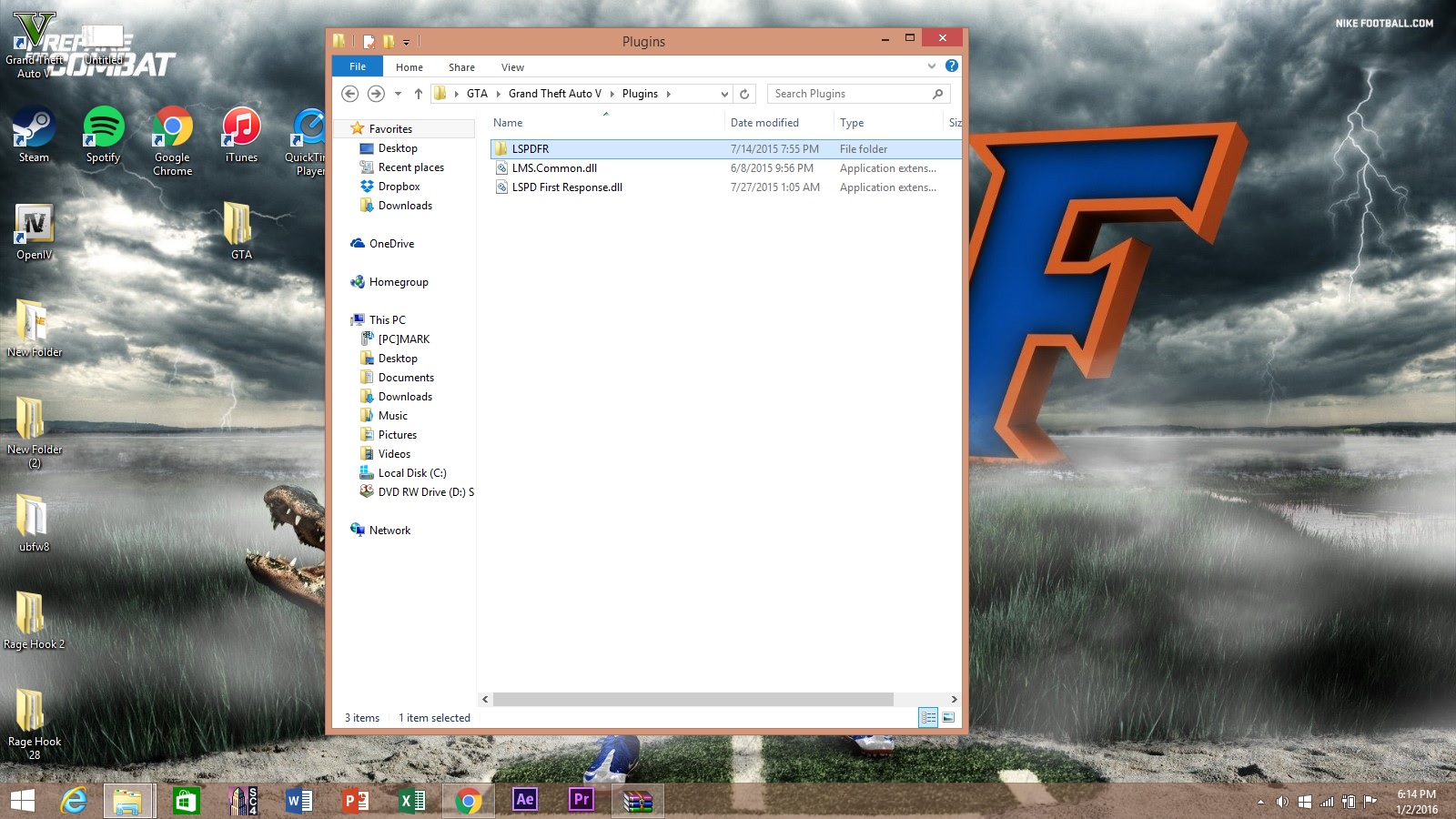Open the File menu tab
Image resolution: width=1456 pixels, height=819 pixels.
358,66
